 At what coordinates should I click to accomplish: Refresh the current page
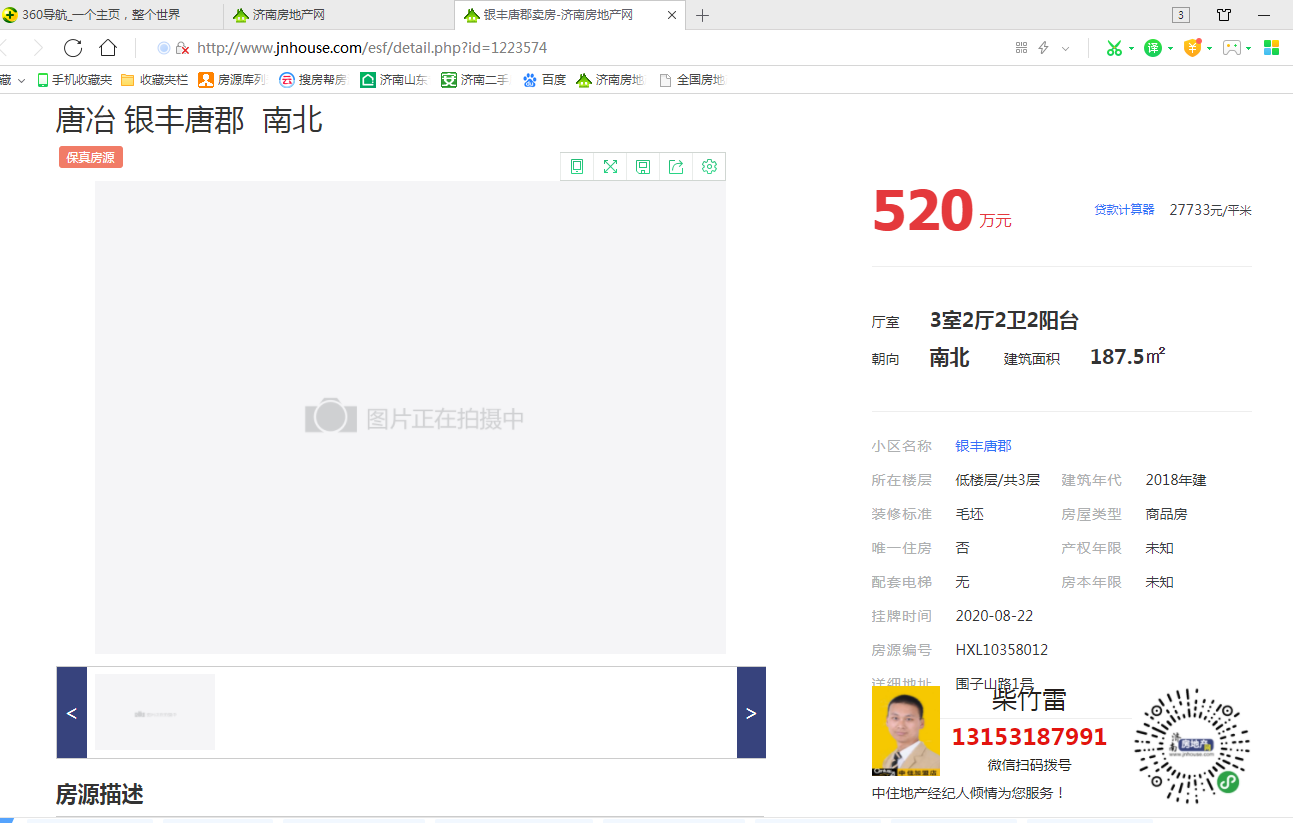(71, 47)
